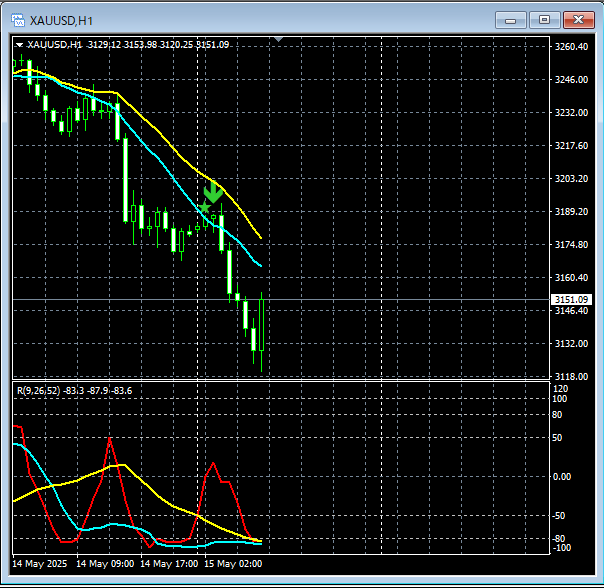The width and height of the screenshot is (604, 588).
Task: Click the 3160.40 price scale label
Action: pos(571,277)
